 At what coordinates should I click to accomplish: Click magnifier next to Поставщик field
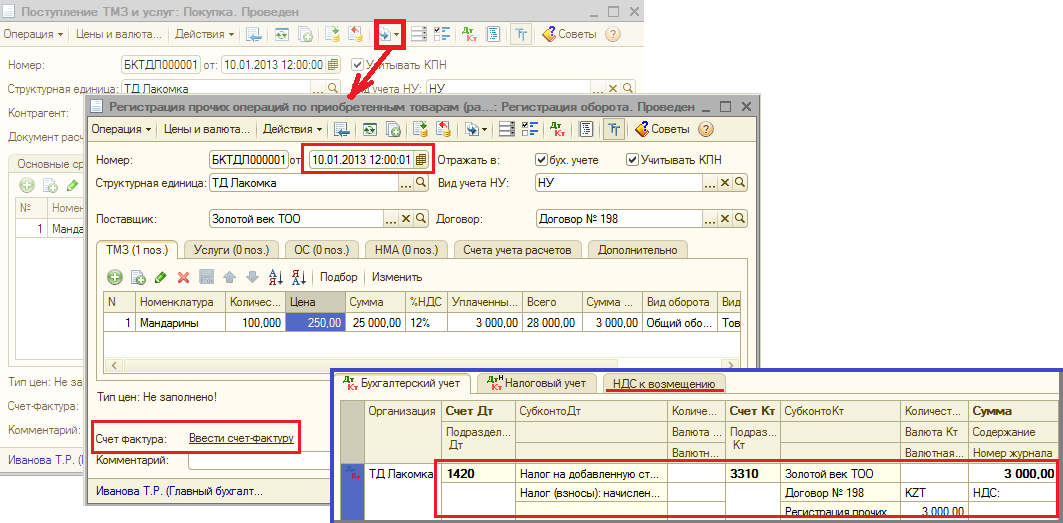(x=421, y=219)
